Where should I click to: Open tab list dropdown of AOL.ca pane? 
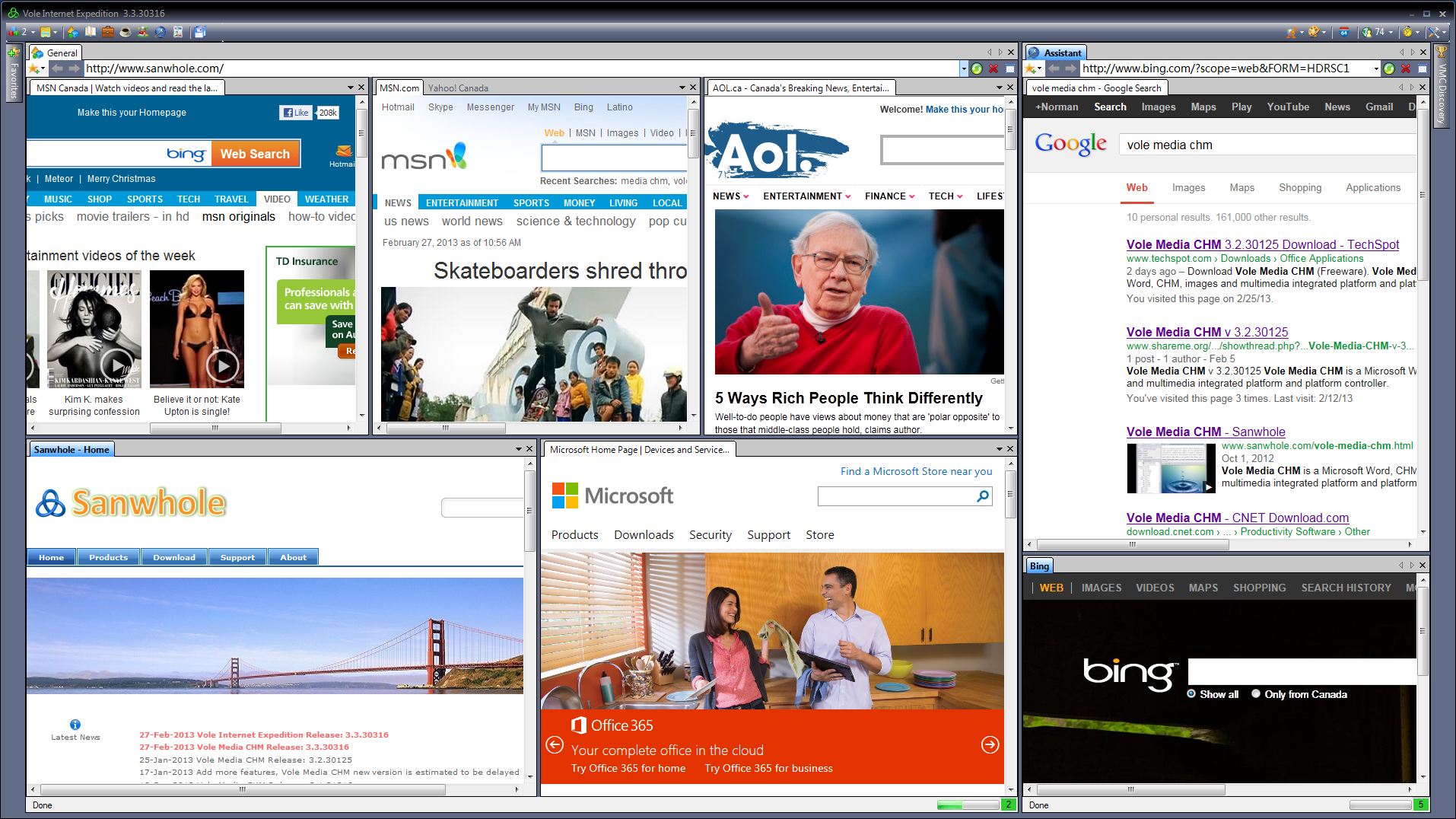998,88
